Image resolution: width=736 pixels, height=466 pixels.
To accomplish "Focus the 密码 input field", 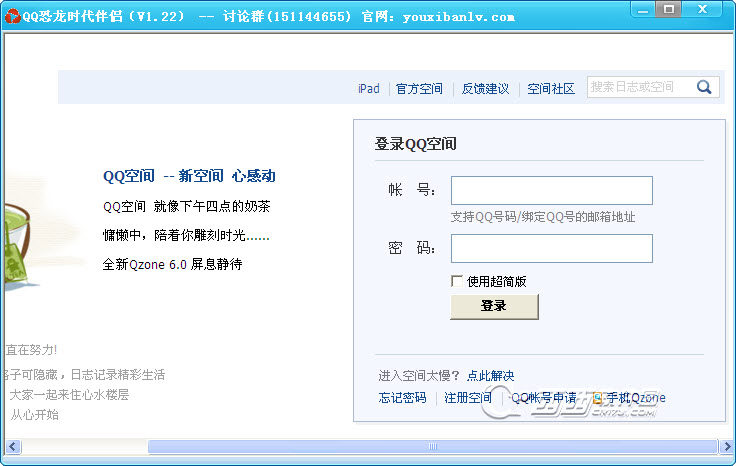I will (552, 248).
